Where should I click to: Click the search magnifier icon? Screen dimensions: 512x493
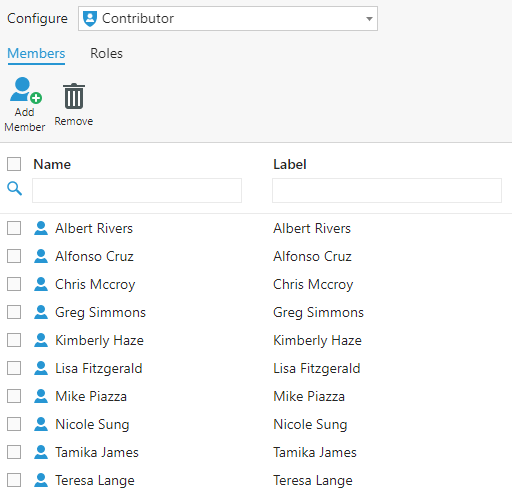[x=14, y=189]
